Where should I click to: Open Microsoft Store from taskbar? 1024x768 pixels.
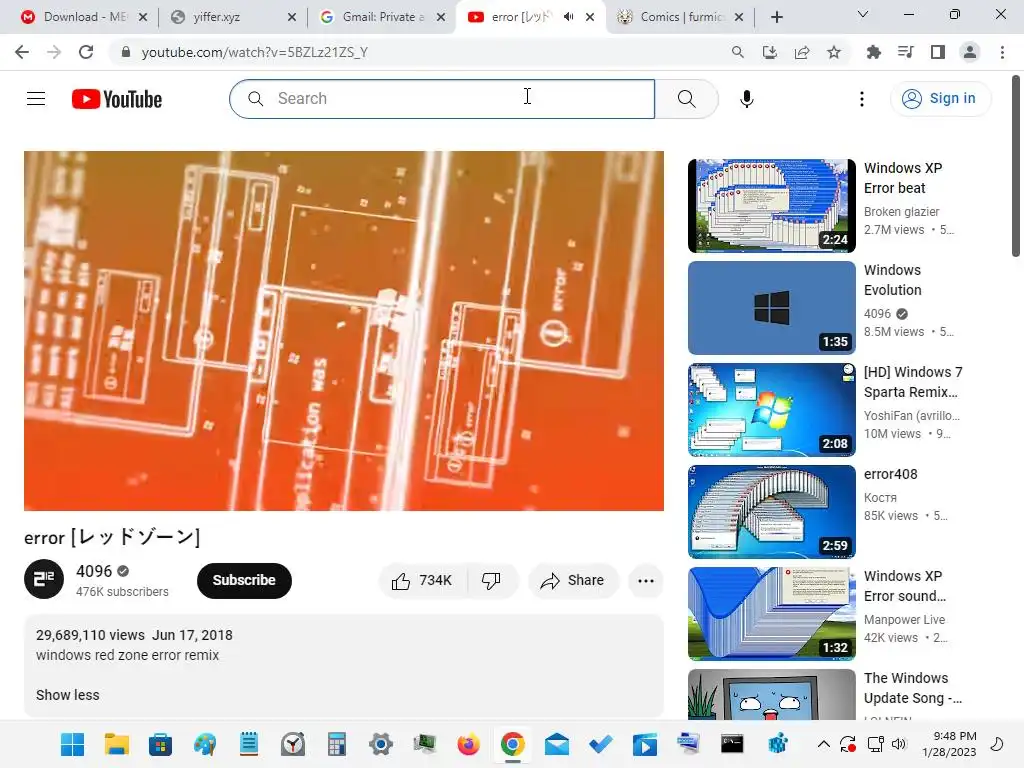(x=160, y=744)
